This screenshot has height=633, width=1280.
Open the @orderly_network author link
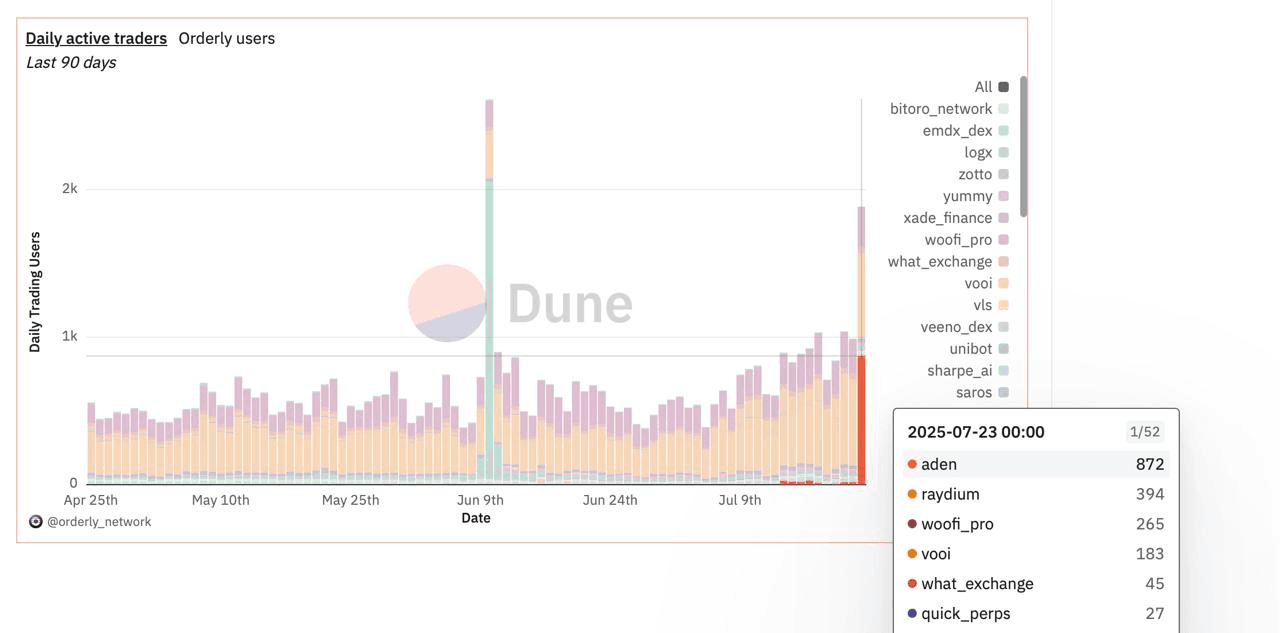coord(99,521)
